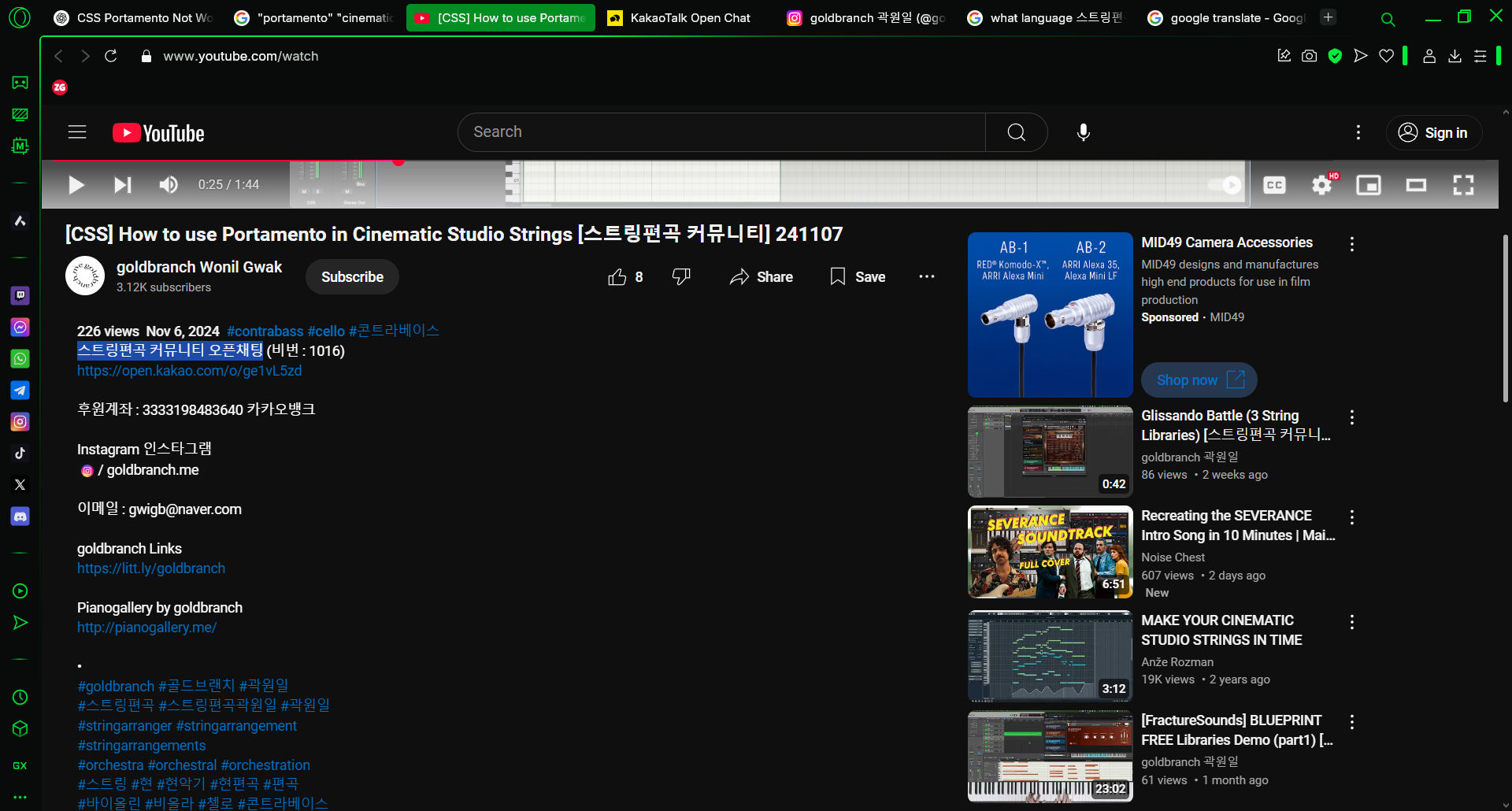This screenshot has width=1512, height=811.
Task: Switch to the KakaoTalk Open Chat tab
Action: 681,17
